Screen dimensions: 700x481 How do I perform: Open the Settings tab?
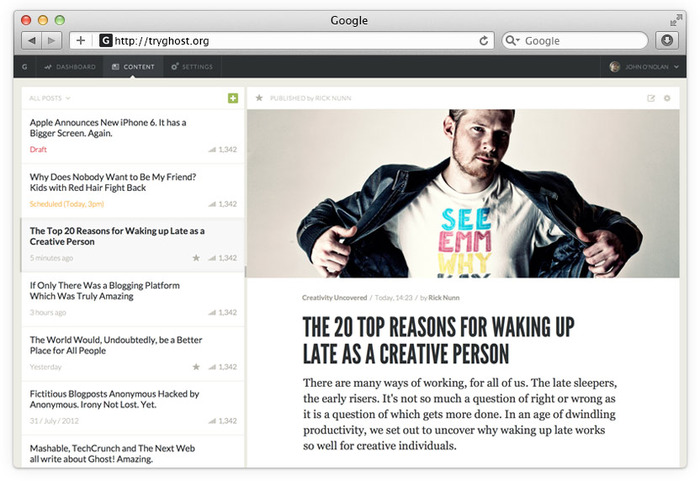click(x=192, y=67)
